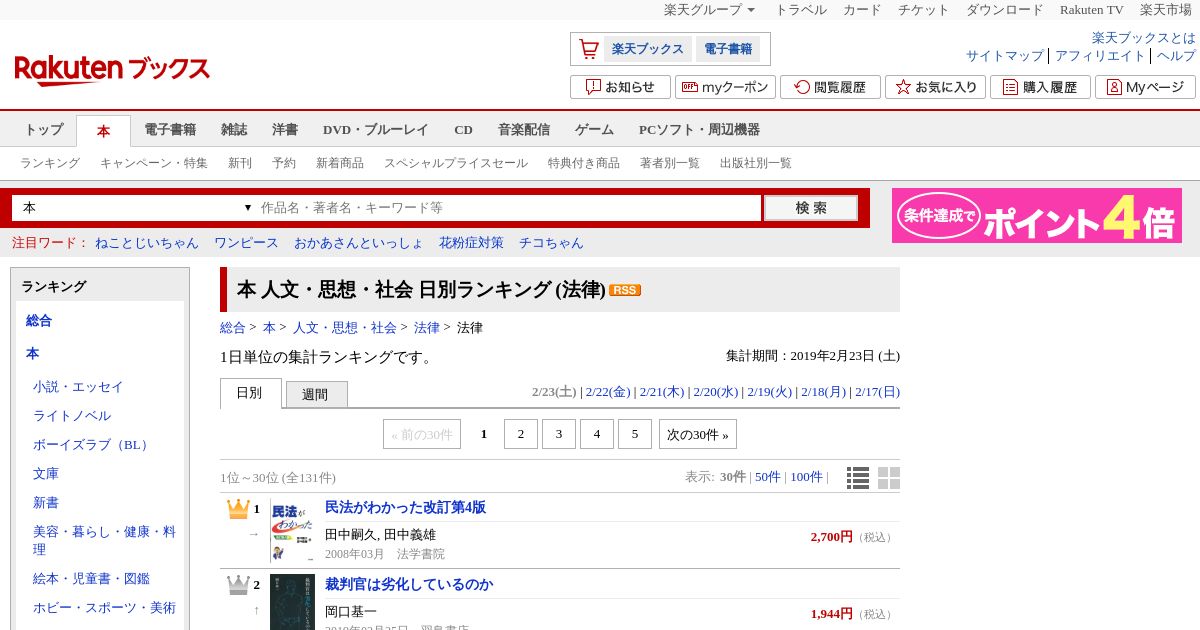Viewport: 1200px width, 630px height.
Task: Click the Rakuten Books logo
Action: [x=112, y=69]
